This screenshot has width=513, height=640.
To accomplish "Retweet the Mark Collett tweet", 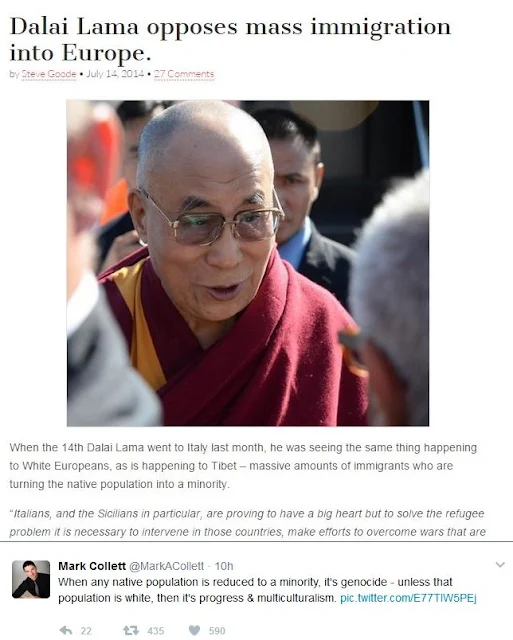I will coord(131,631).
